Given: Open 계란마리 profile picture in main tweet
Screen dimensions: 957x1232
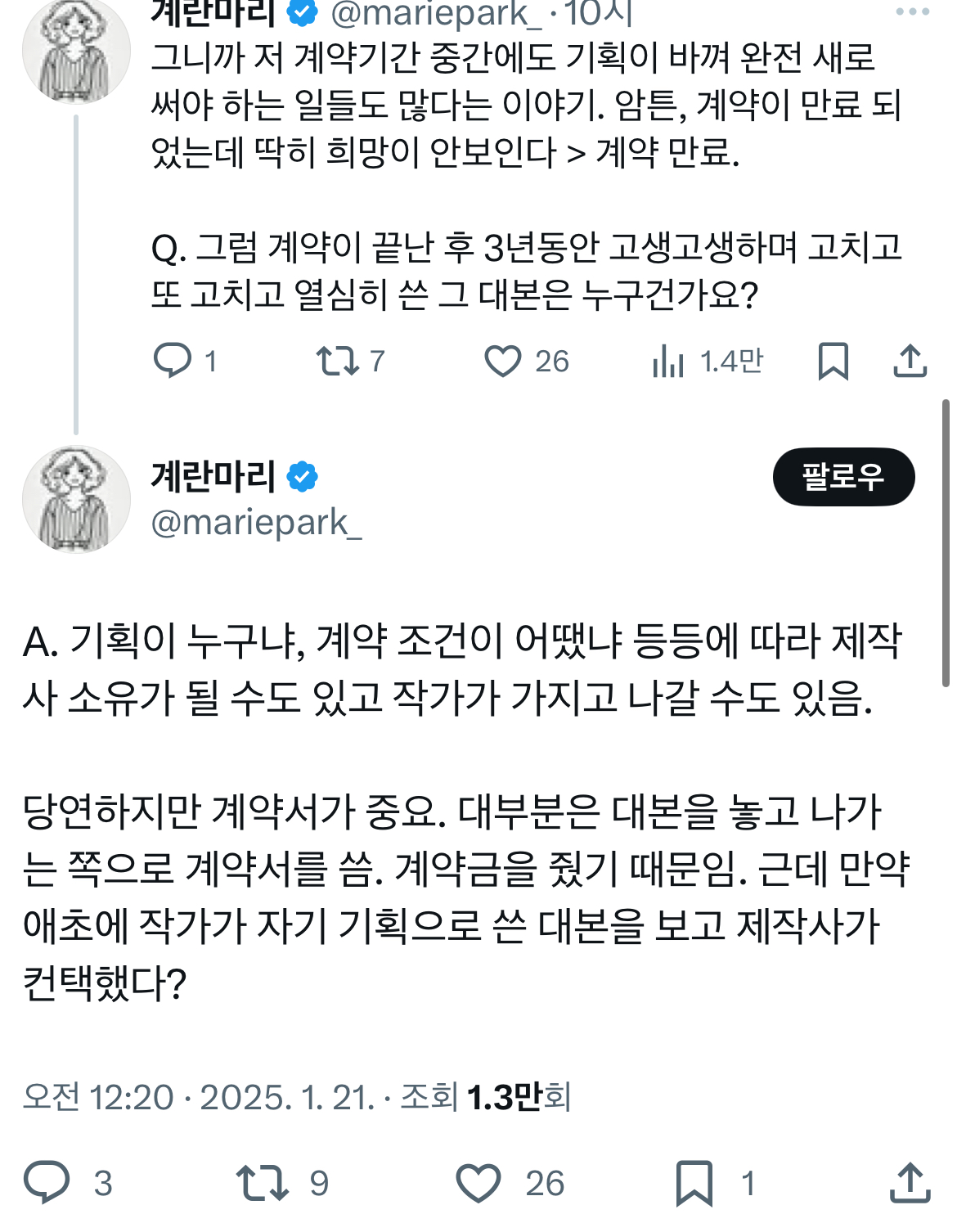Looking at the screenshot, I should click(76, 499).
